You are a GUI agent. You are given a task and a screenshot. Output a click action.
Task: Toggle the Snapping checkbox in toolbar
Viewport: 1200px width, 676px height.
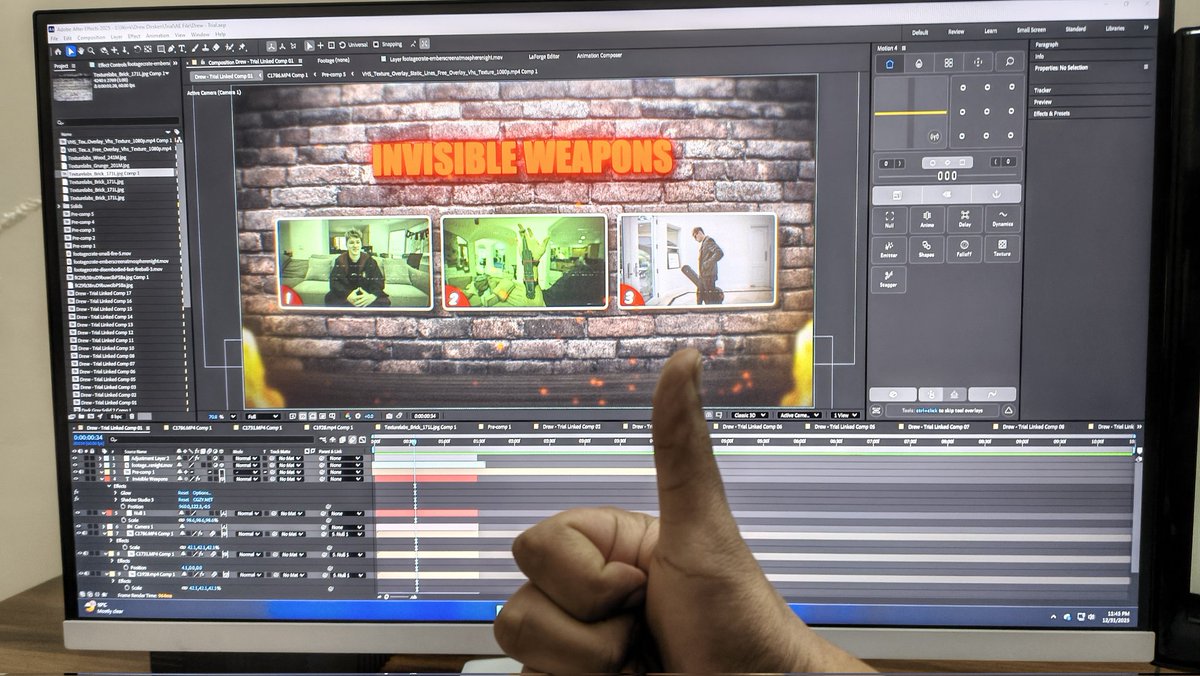click(x=375, y=44)
